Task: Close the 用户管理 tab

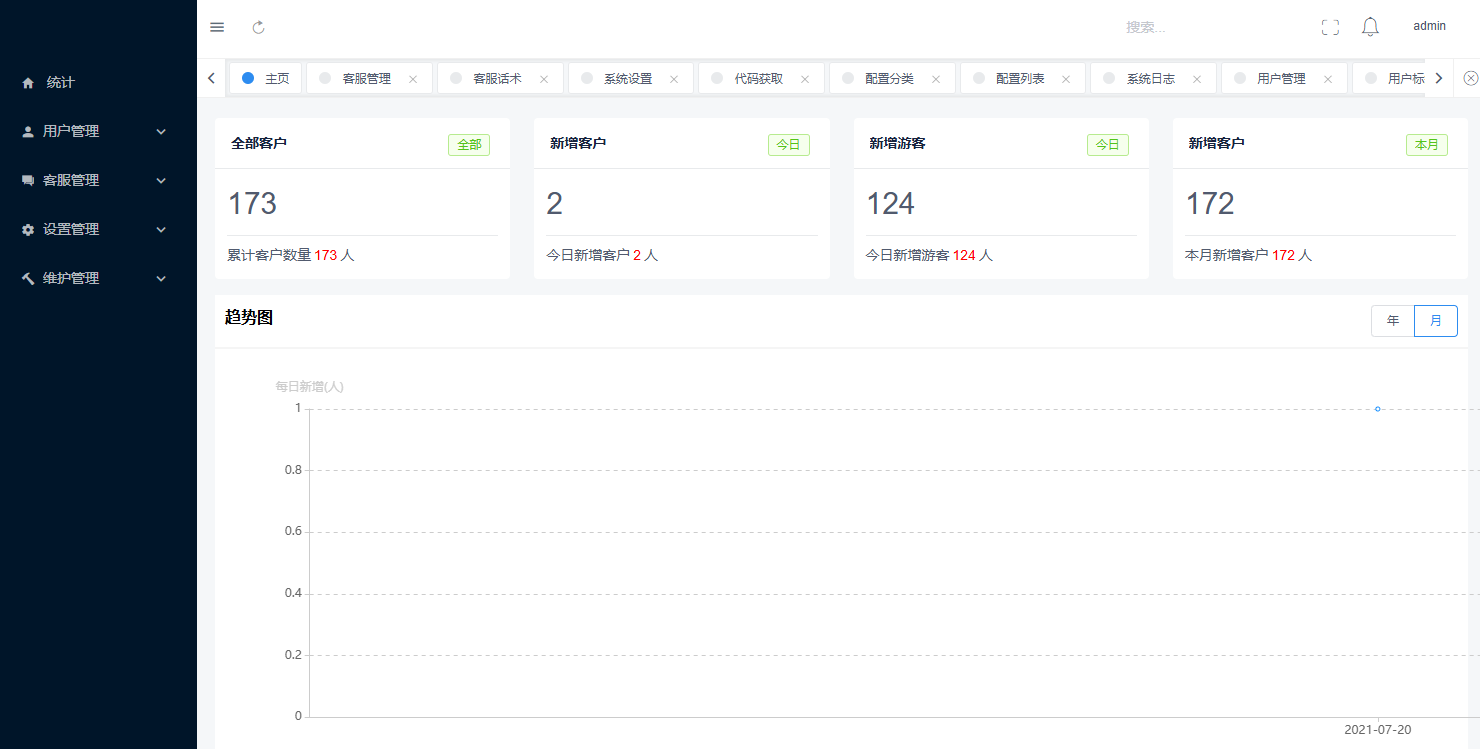Action: pos(1328,79)
